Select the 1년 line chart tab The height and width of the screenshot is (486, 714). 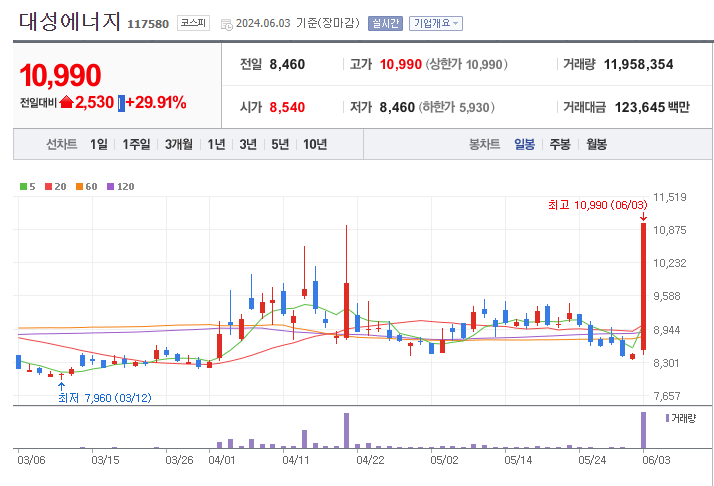click(216, 144)
